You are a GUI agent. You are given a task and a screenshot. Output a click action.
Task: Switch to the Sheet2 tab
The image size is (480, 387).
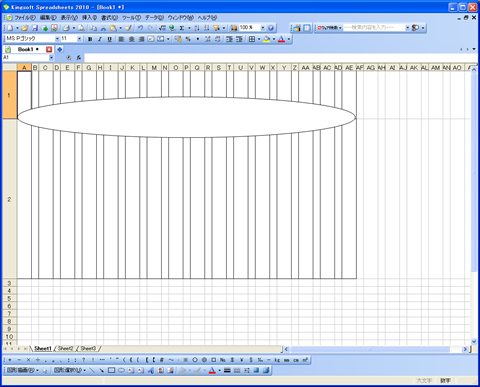click(x=65, y=348)
